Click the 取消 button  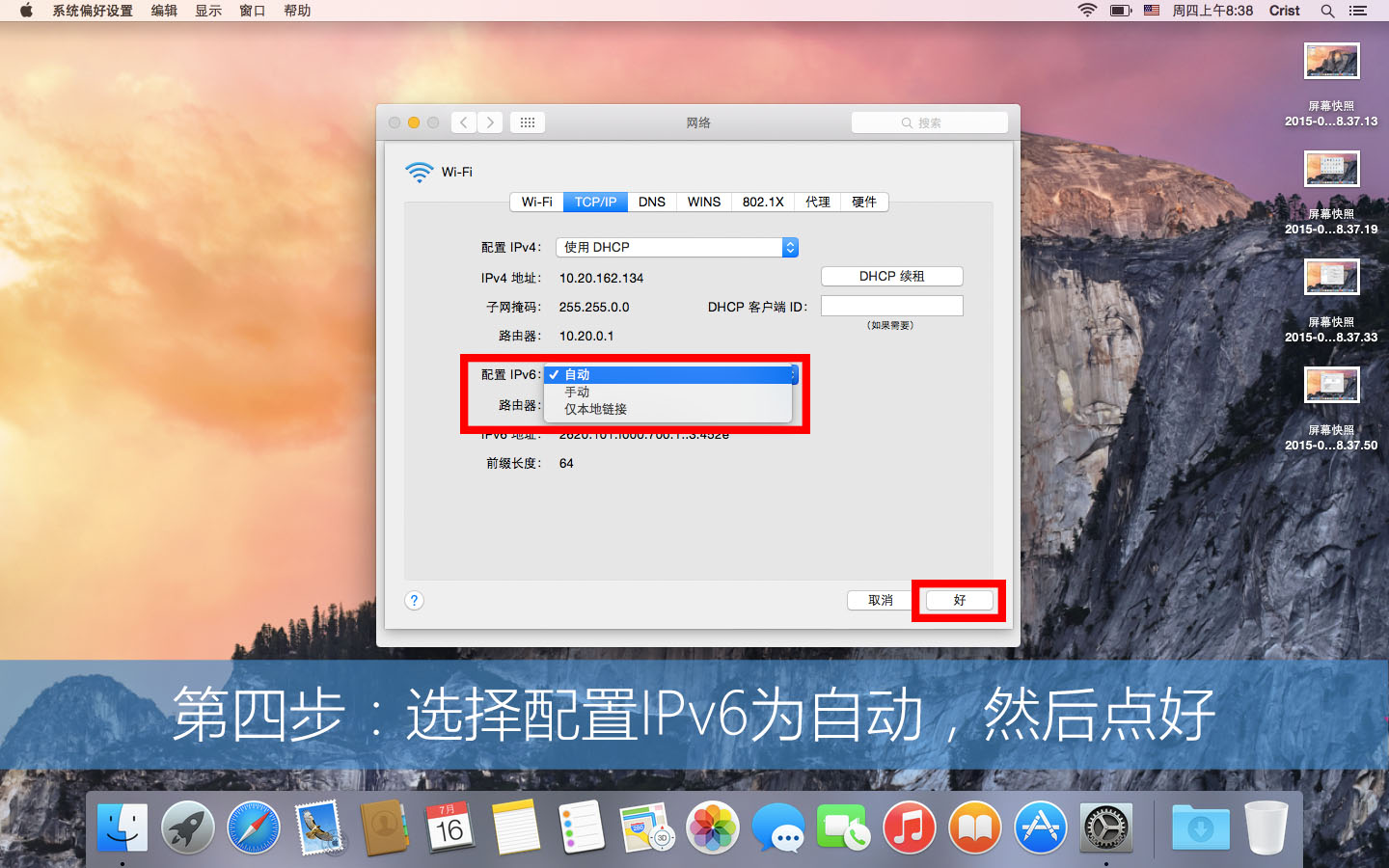click(x=880, y=600)
